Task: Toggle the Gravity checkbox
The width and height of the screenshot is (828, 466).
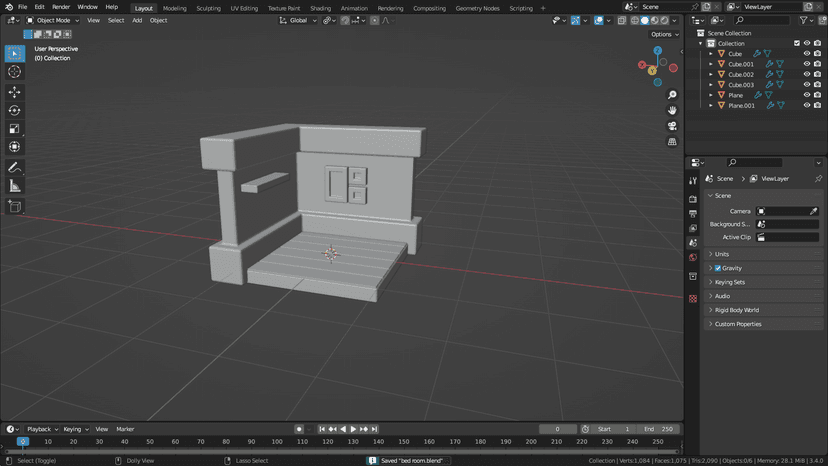Action: tap(718, 268)
